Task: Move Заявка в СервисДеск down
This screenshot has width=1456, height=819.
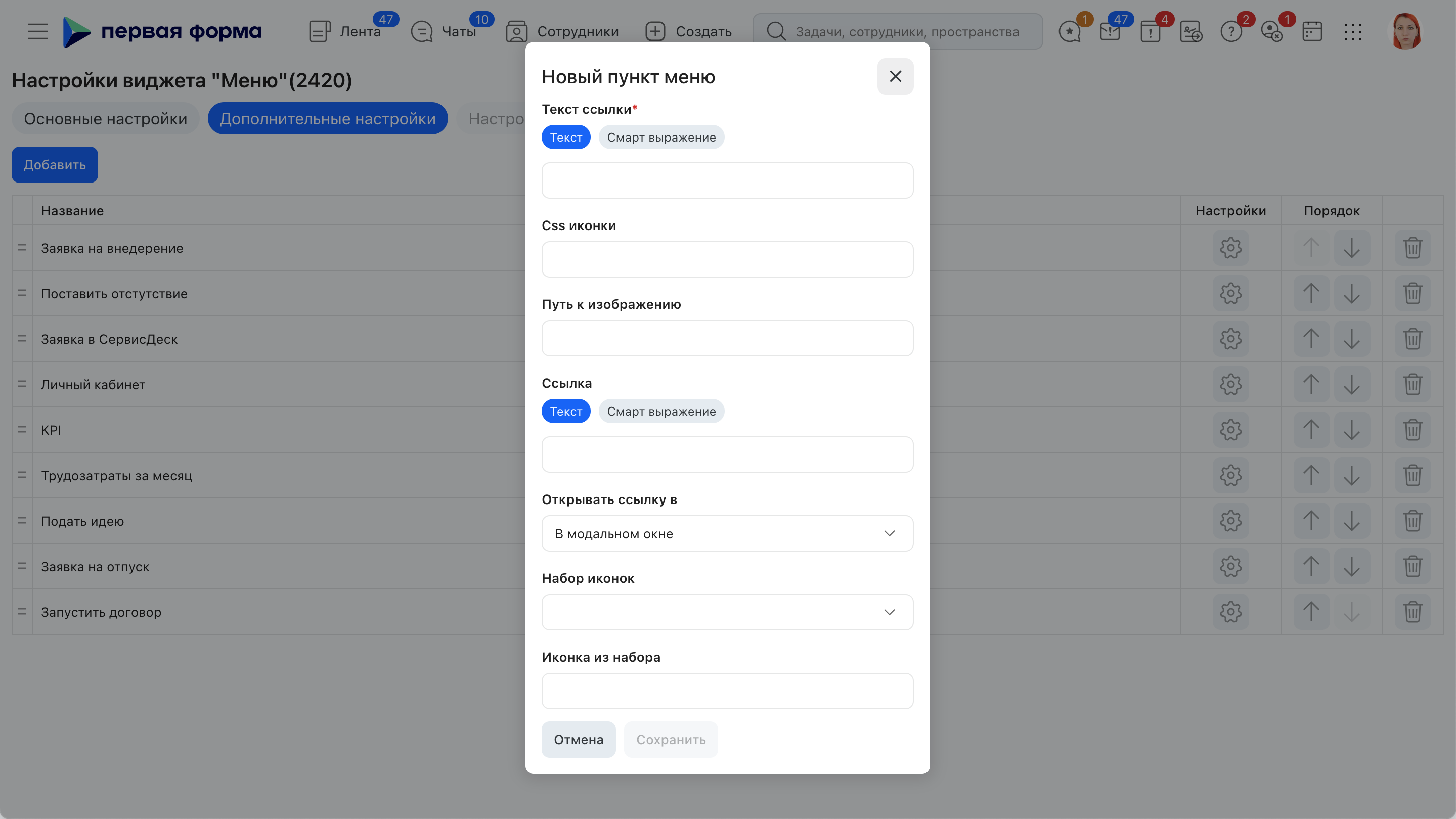Action: [1352, 339]
